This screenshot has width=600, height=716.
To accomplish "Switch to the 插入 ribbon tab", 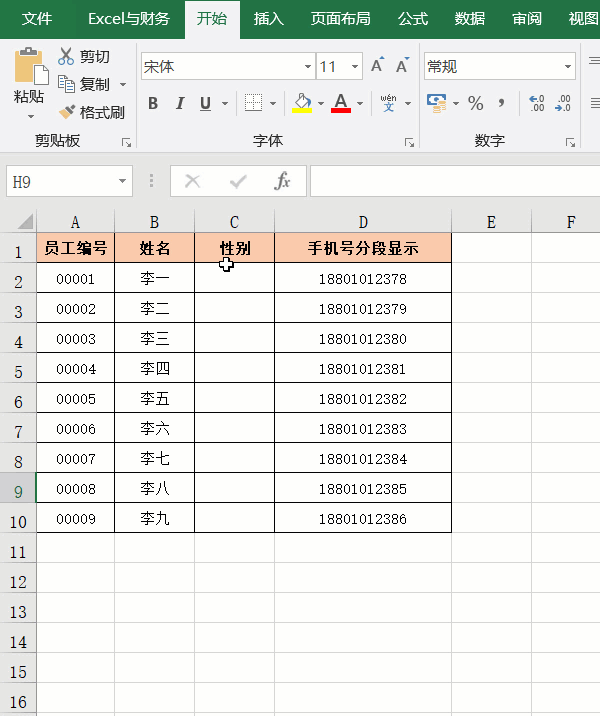I will [x=268, y=19].
